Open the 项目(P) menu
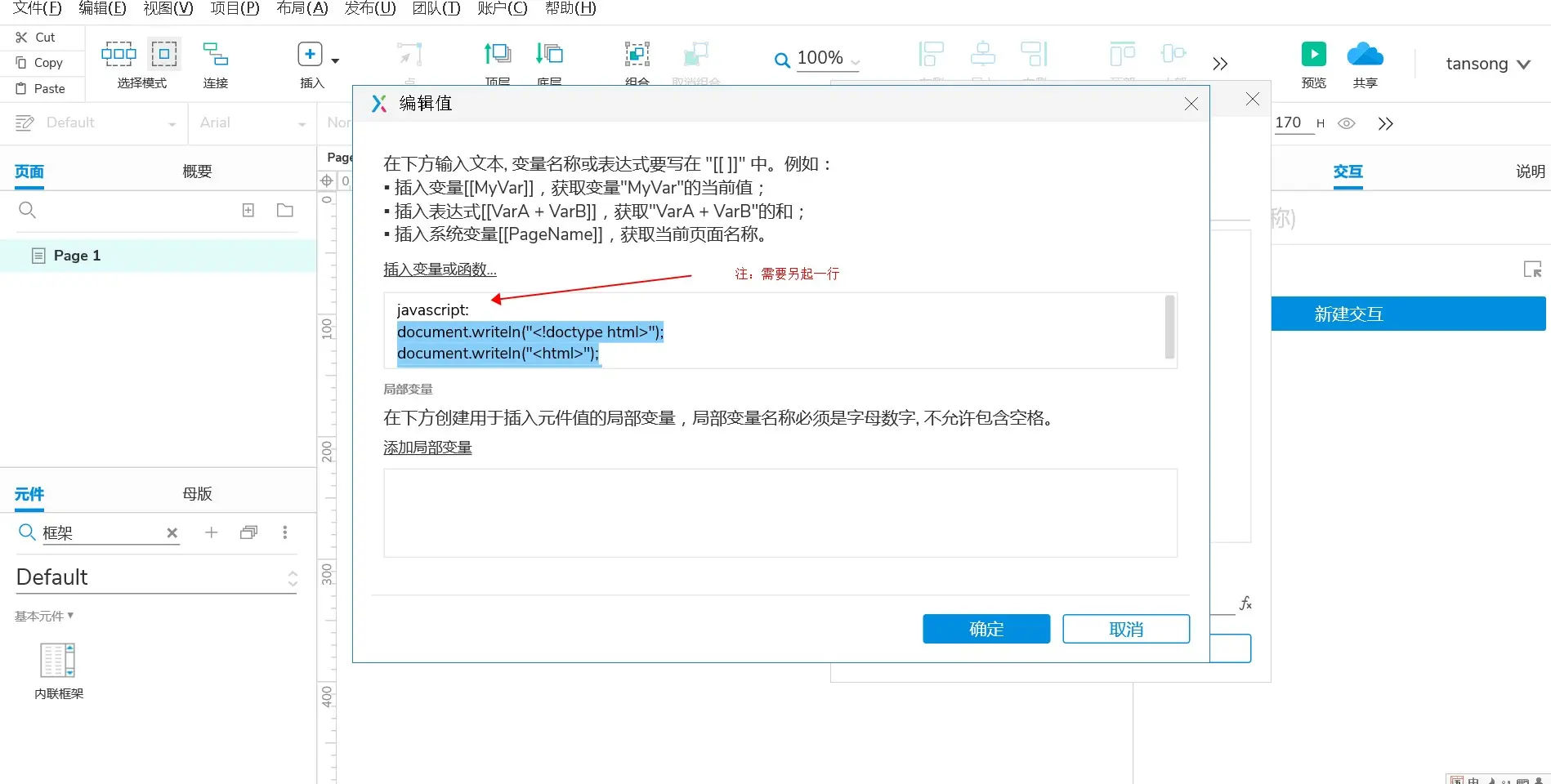 (235, 8)
